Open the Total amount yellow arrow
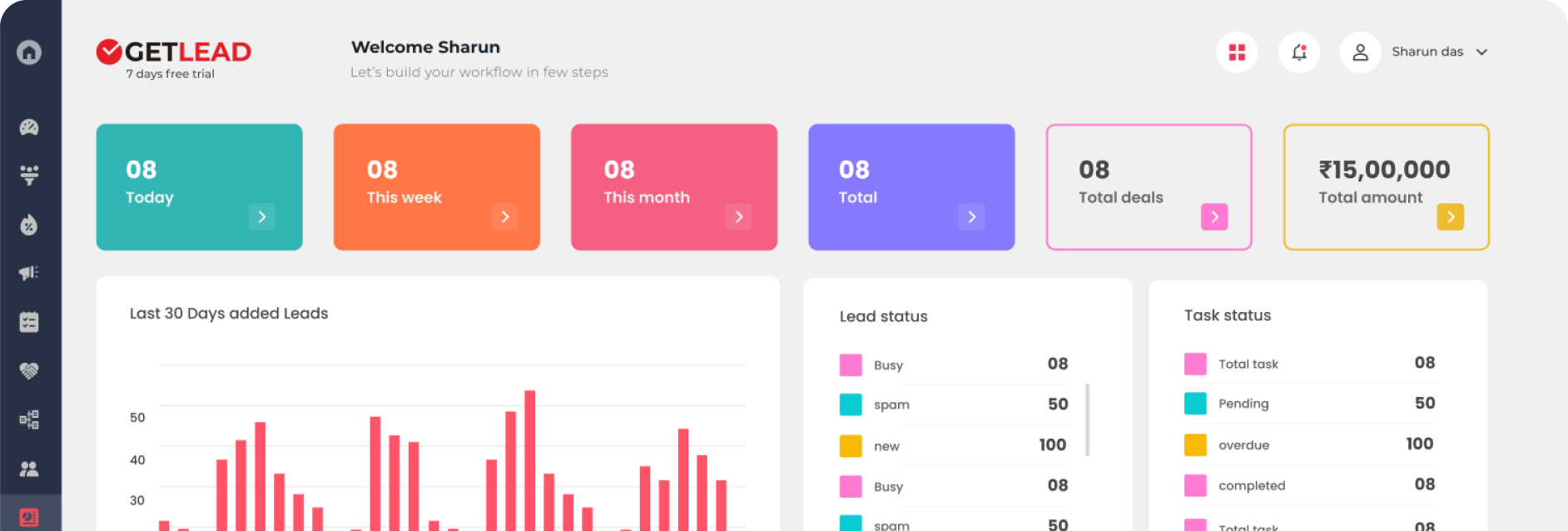The width and height of the screenshot is (1568, 531). coord(1450,217)
